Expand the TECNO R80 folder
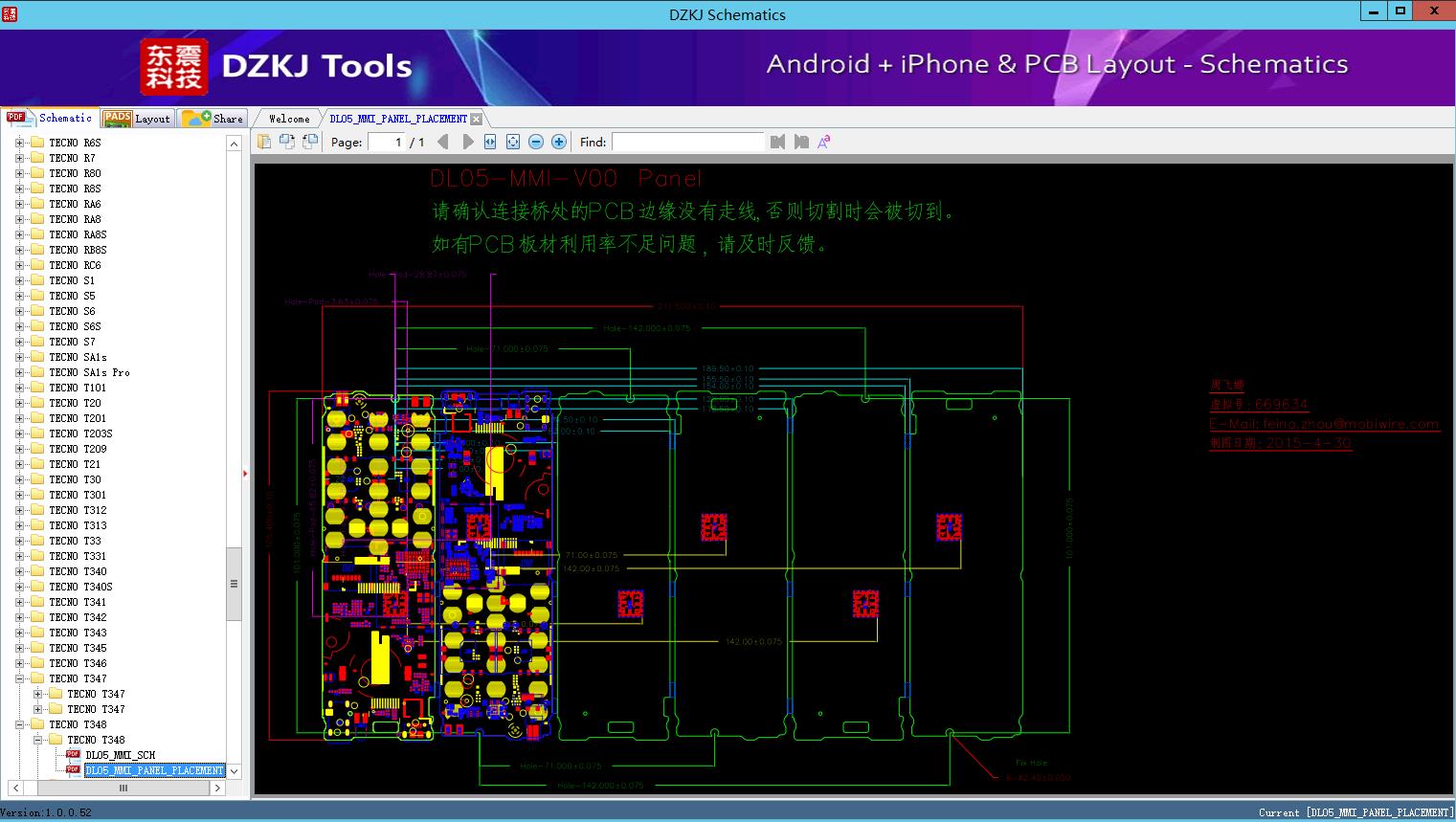Image resolution: width=1456 pixels, height=822 pixels. click(20, 173)
